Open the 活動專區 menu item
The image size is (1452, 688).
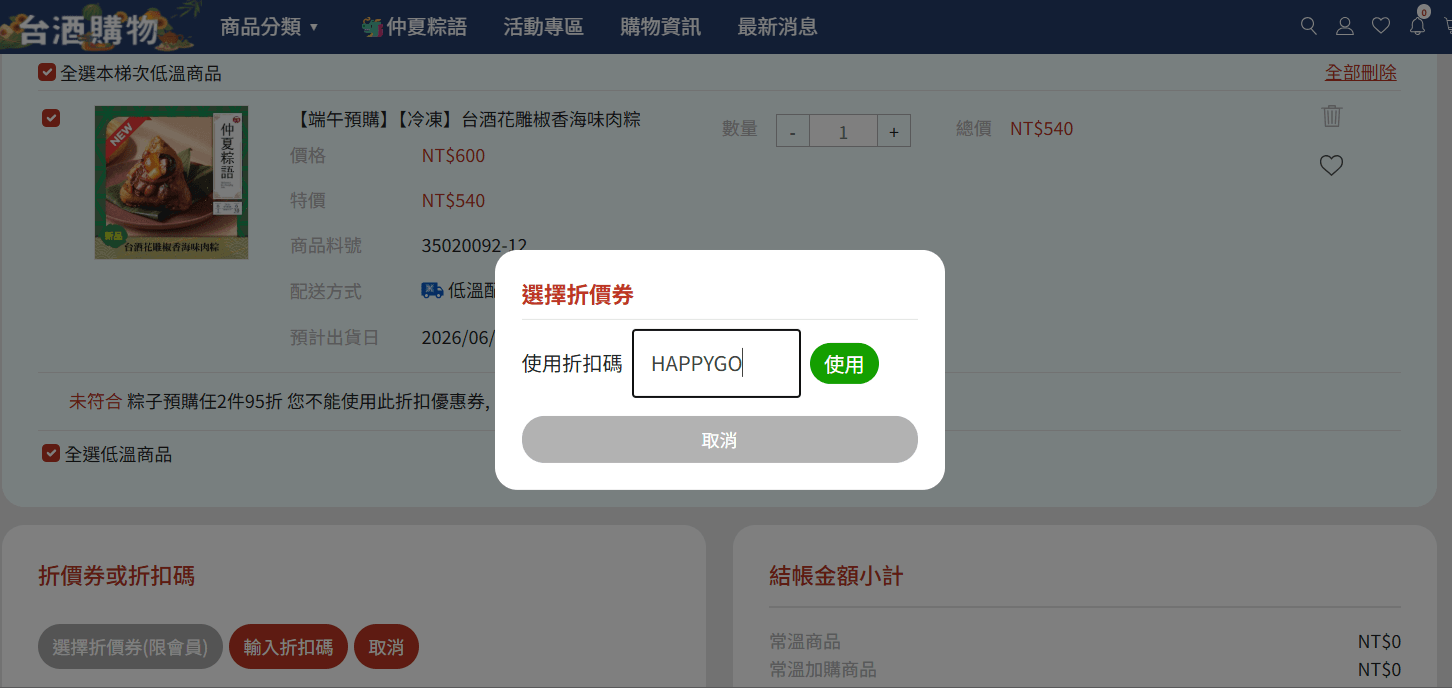tap(543, 27)
